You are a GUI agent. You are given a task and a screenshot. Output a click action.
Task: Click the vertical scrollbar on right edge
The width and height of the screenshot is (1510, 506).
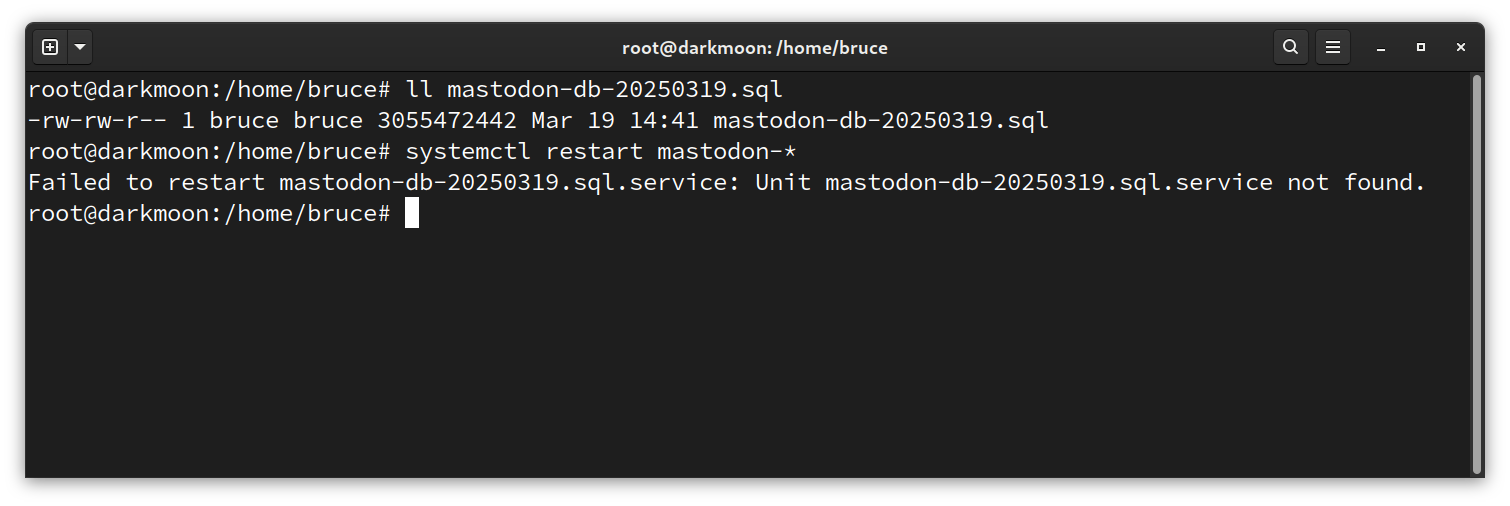[x=1477, y=274]
